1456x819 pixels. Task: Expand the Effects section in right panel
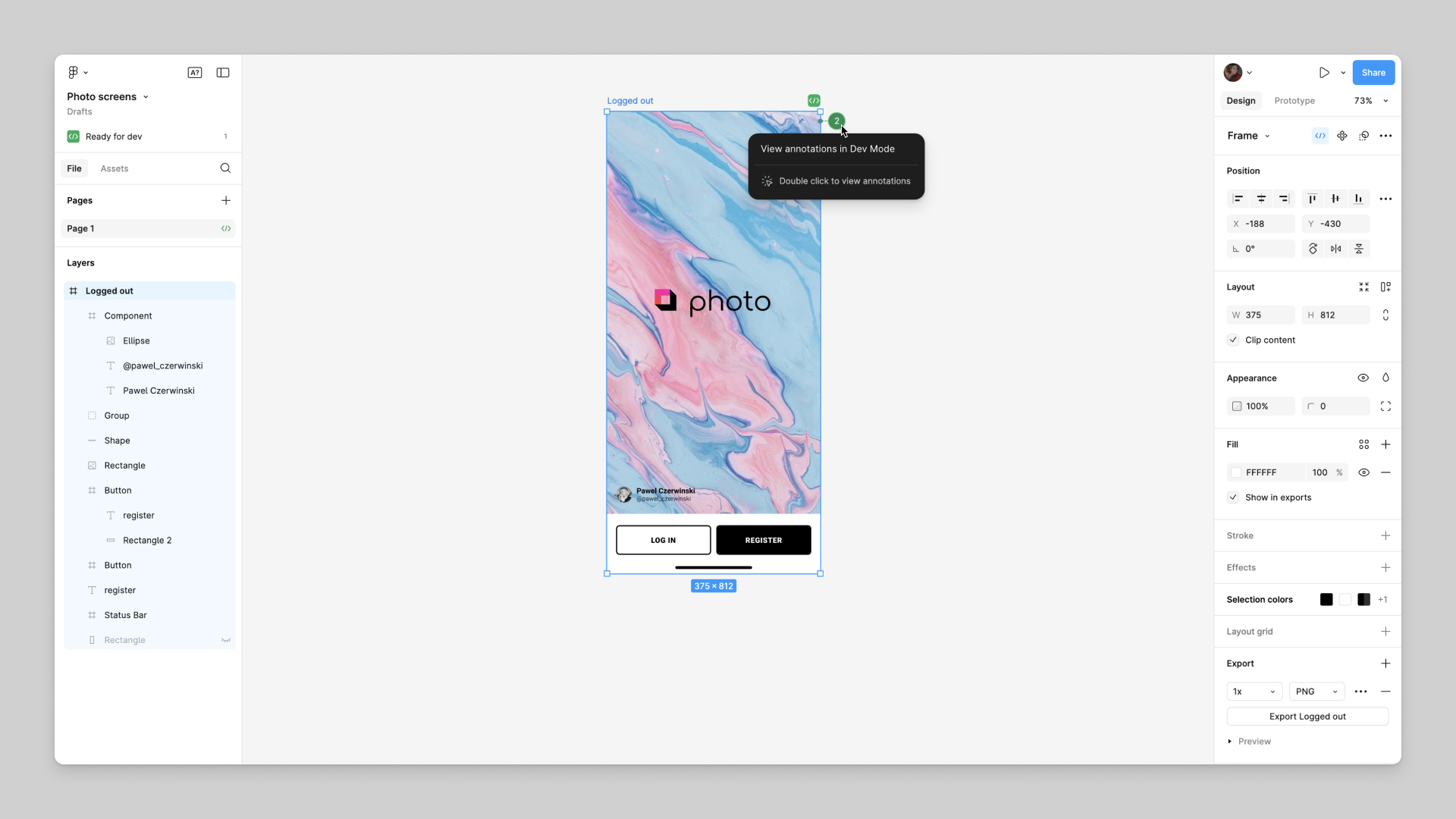click(x=1386, y=567)
